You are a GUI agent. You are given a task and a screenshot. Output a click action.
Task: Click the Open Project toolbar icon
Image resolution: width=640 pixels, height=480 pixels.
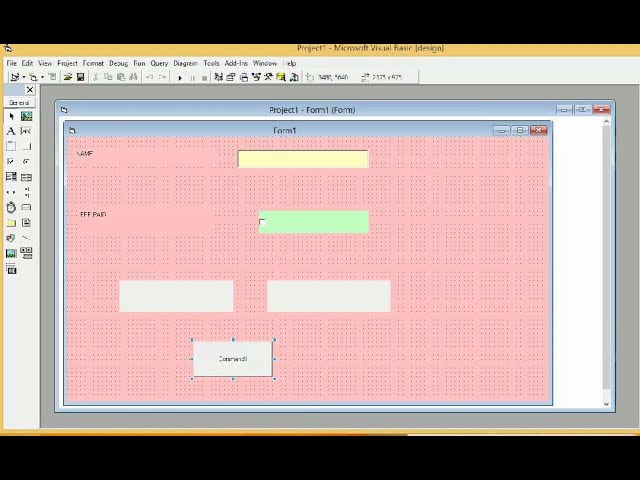tap(68, 77)
